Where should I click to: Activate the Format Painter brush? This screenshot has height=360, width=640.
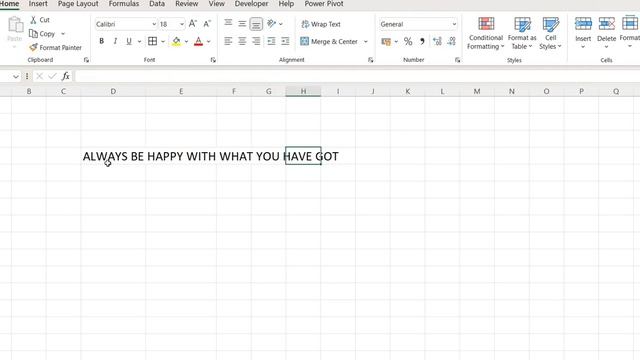point(33,47)
